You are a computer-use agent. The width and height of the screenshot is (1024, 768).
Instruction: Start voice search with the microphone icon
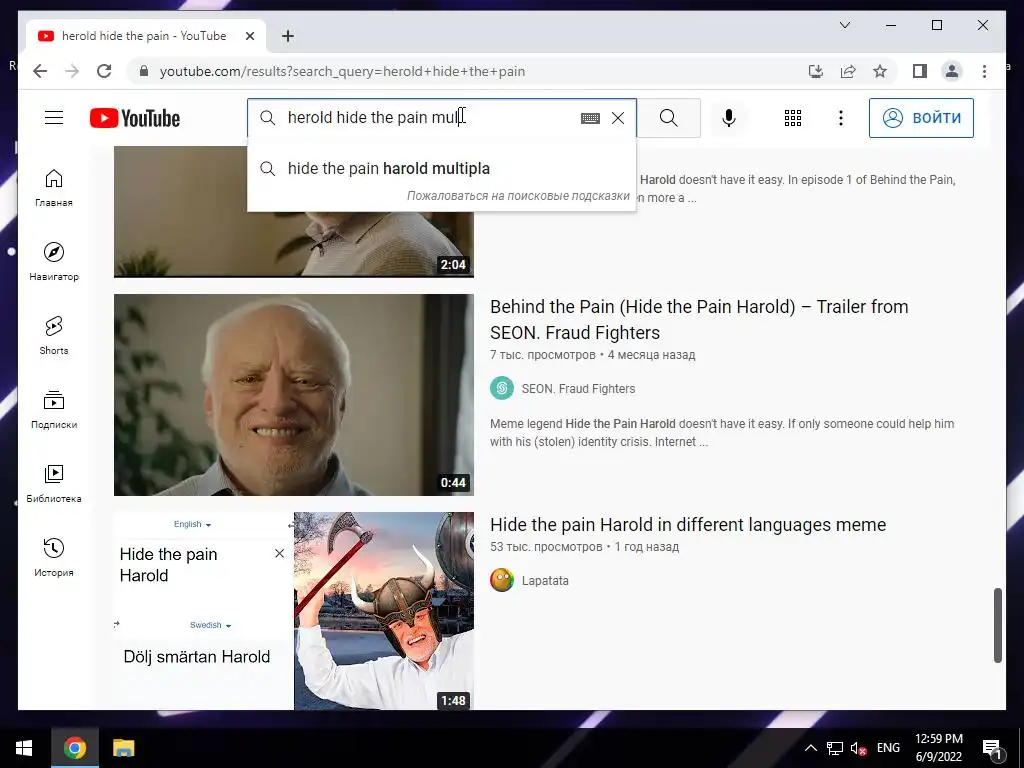[x=729, y=118]
